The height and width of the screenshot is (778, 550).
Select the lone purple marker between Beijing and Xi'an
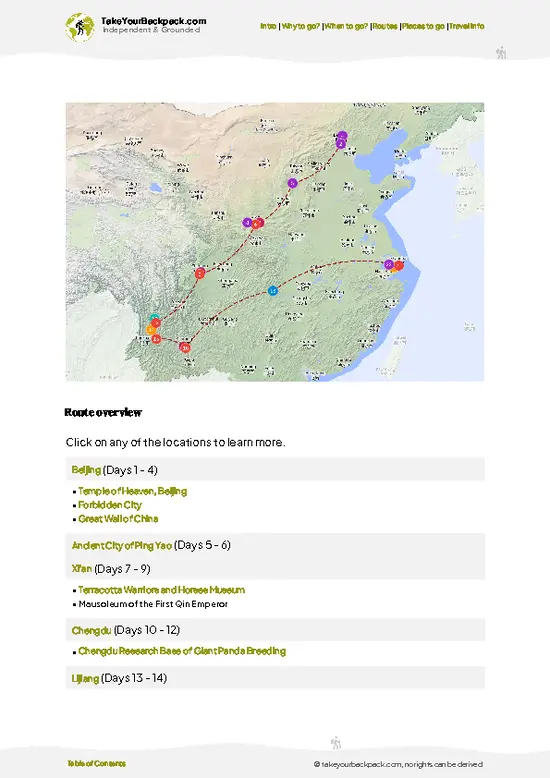point(292,183)
